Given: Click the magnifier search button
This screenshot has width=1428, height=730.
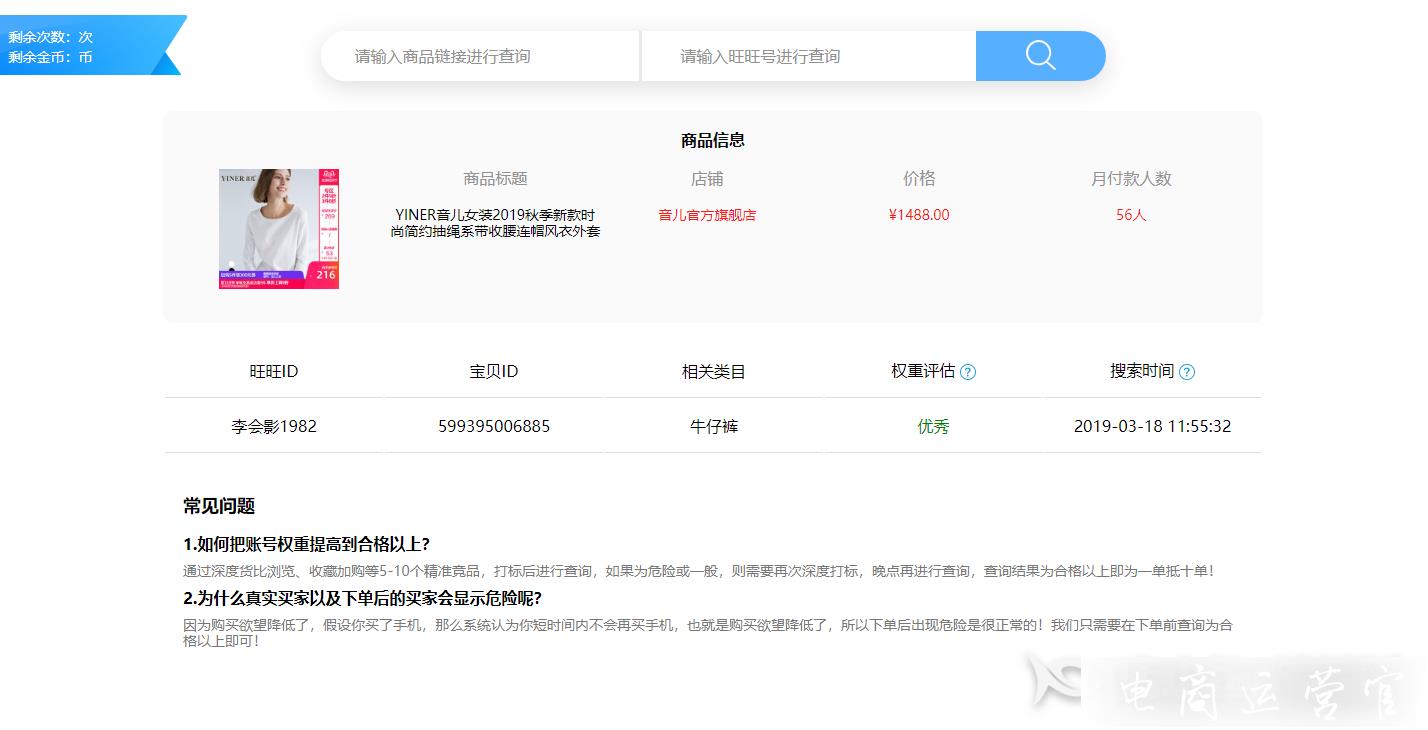Looking at the screenshot, I should pos(1040,56).
